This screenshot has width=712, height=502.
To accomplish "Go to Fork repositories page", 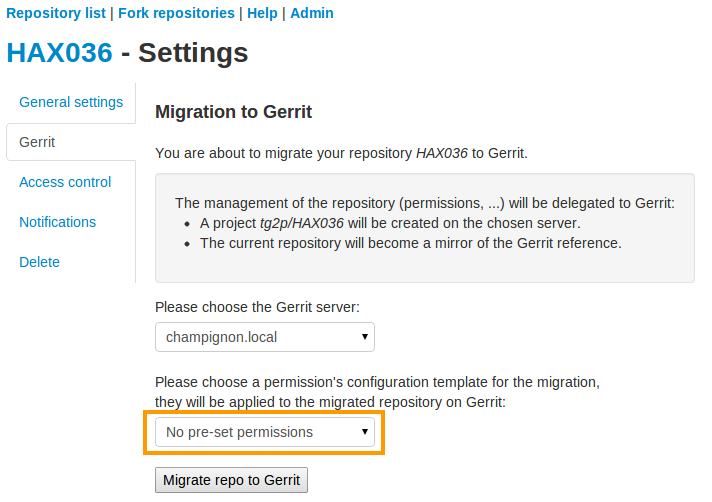I will [176, 13].
